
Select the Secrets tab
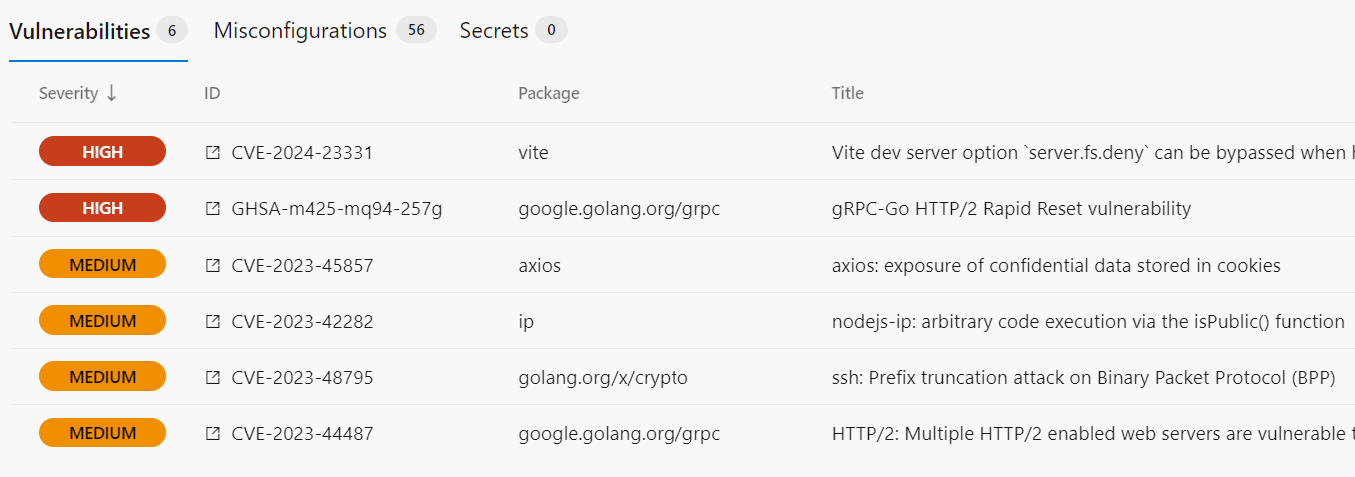[x=494, y=31]
